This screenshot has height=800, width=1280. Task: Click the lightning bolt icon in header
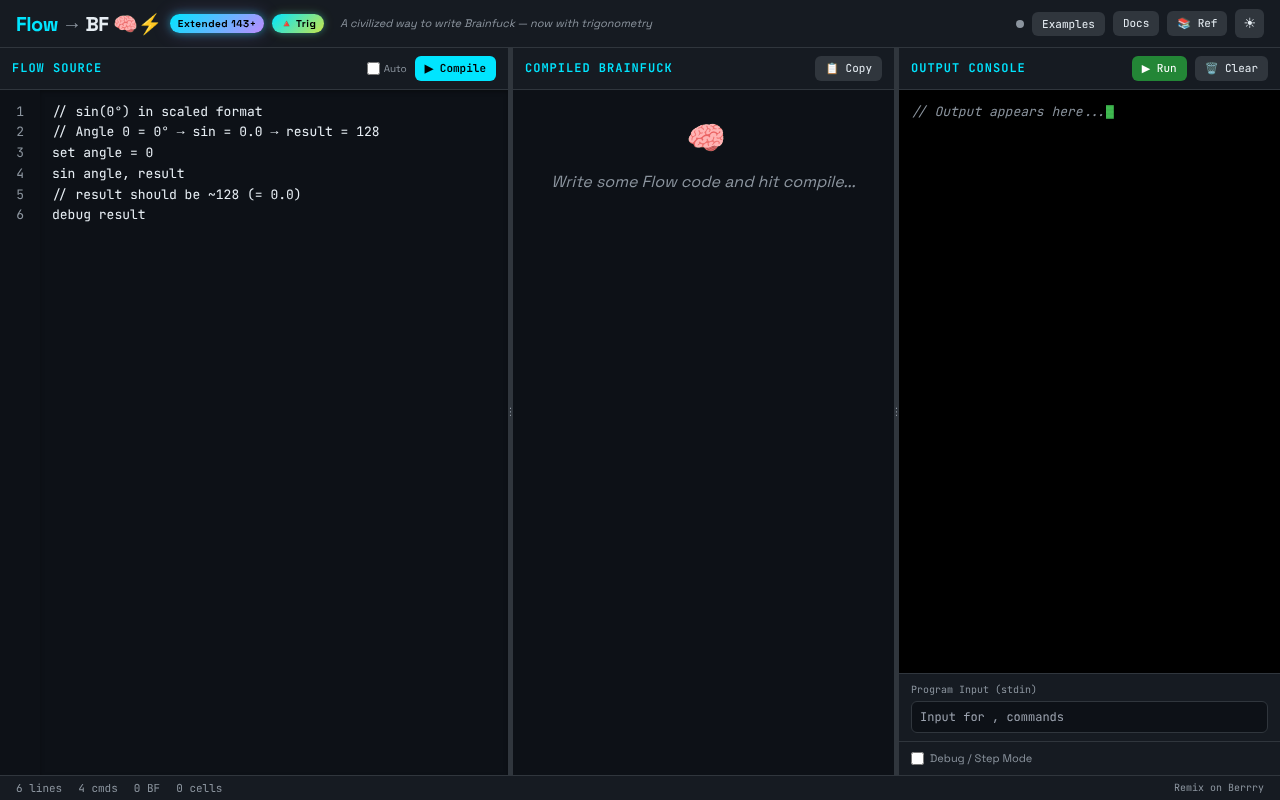[x=150, y=24]
